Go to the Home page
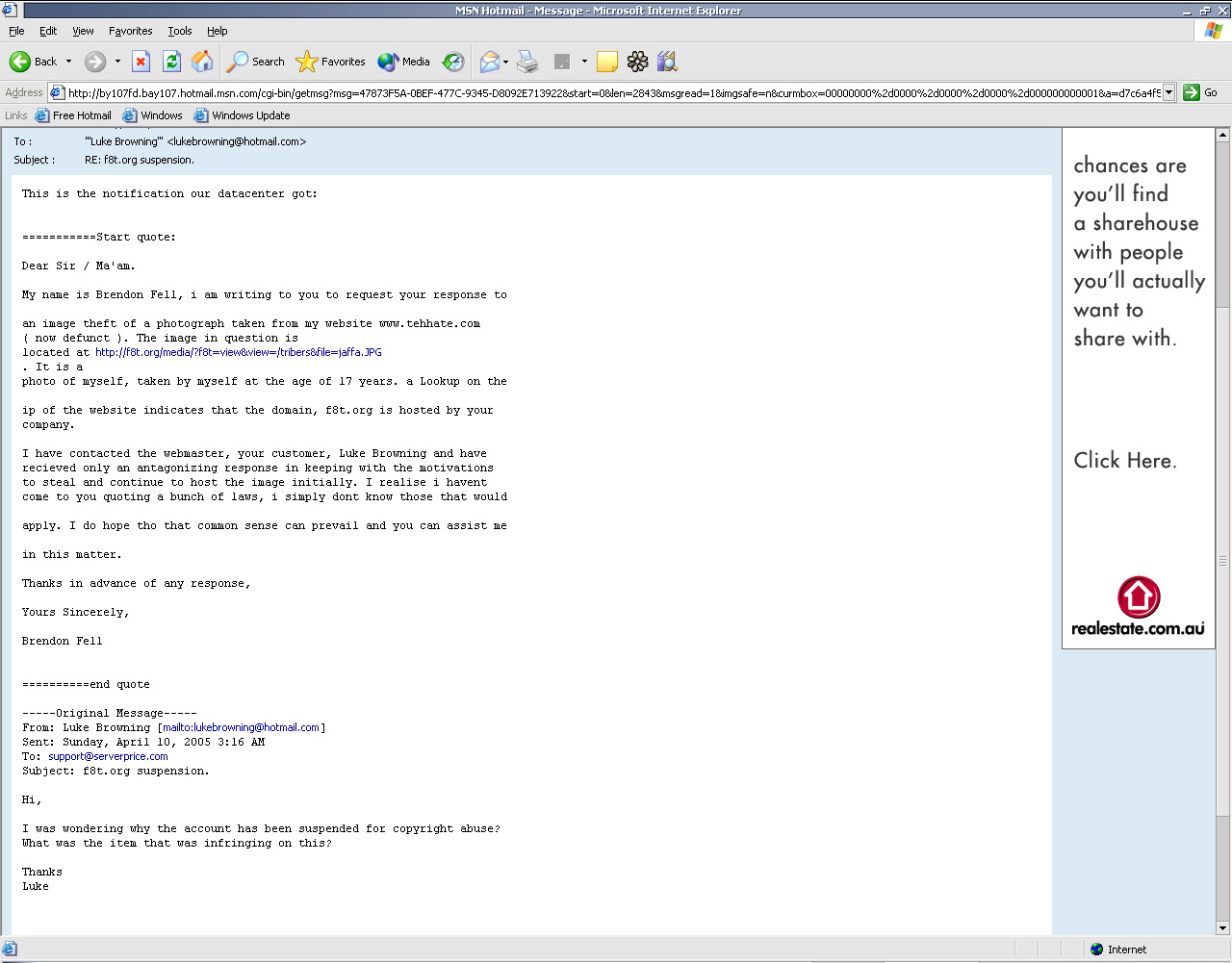Viewport: 1232px width, 963px height. click(202, 62)
